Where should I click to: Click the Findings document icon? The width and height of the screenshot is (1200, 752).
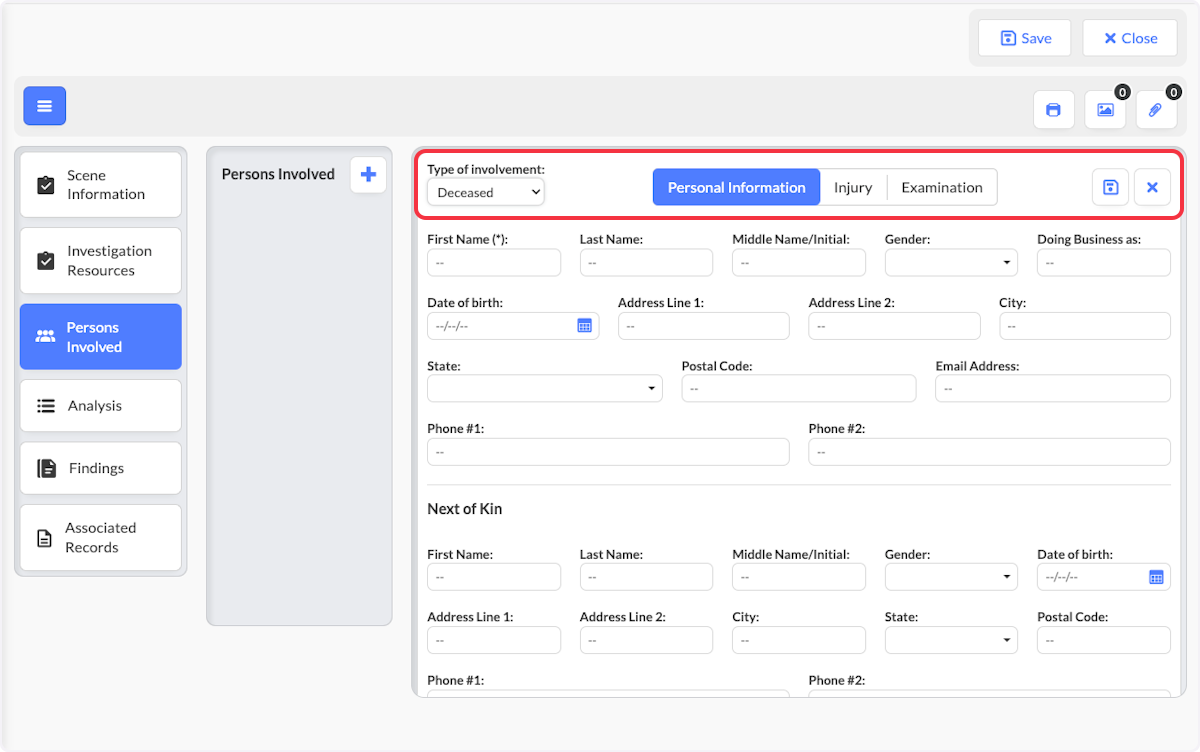pos(46,468)
